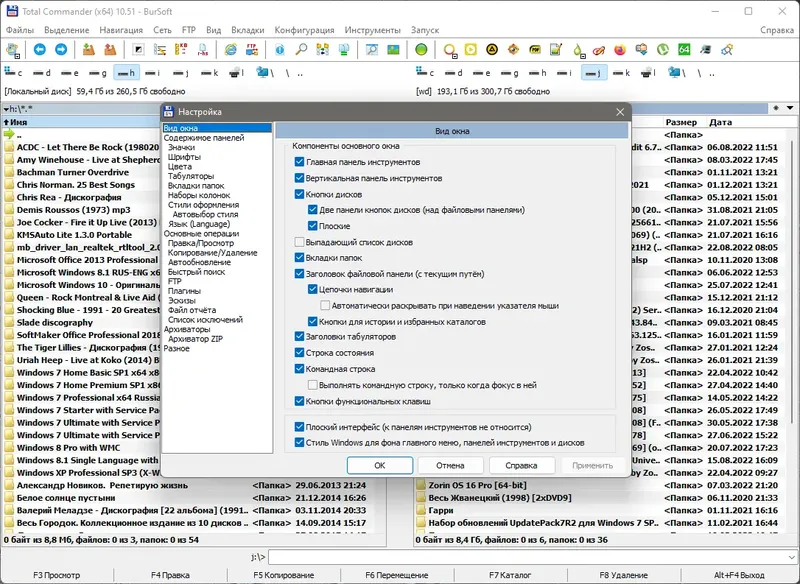This screenshot has height=584, width=800.
Task: Enable Выпадающий список дисков checkbox
Action: coord(300,241)
